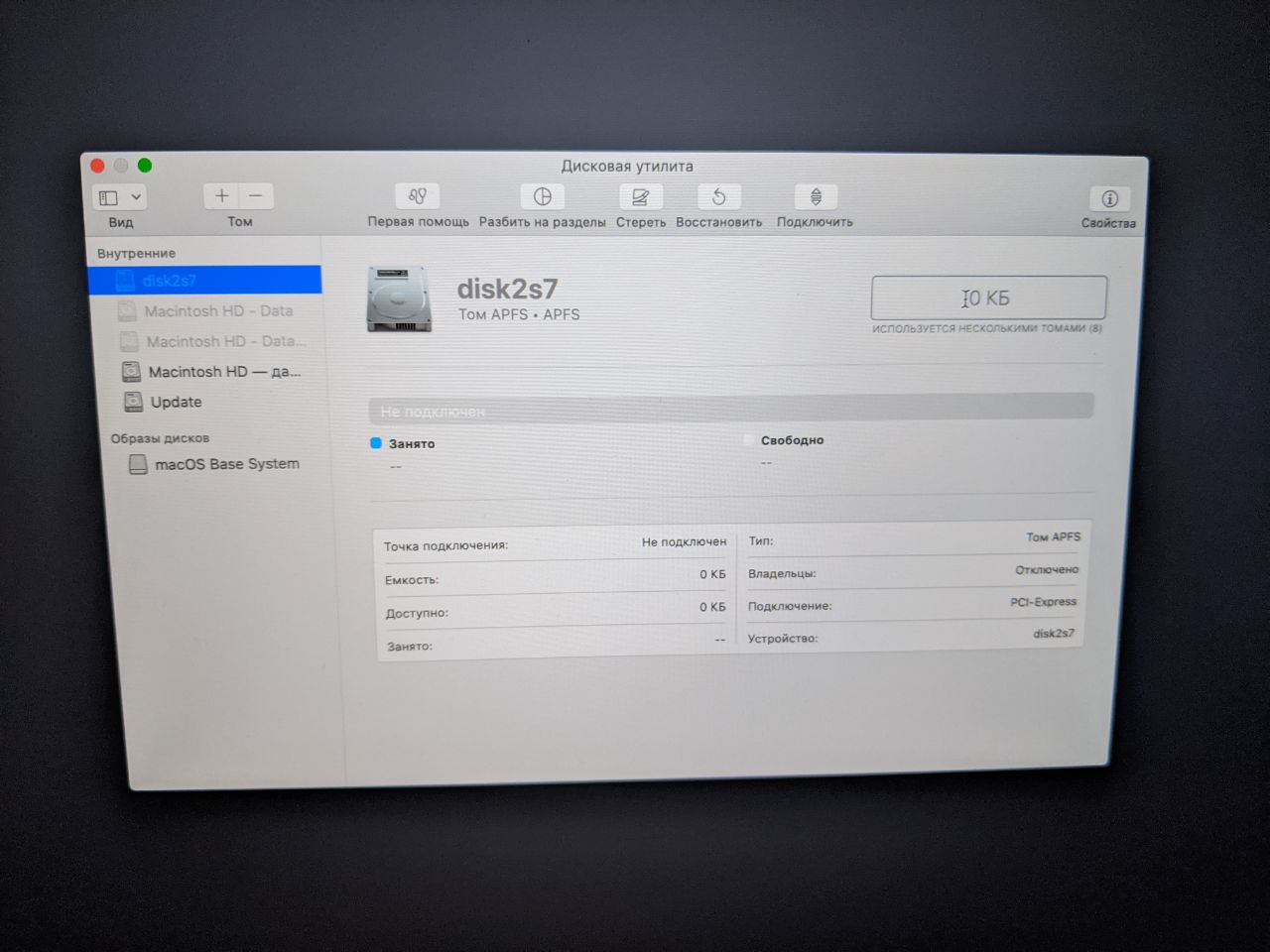Viewport: 1270px width, 952px height.
Task: Click the Внутренние section header
Action: point(136,254)
